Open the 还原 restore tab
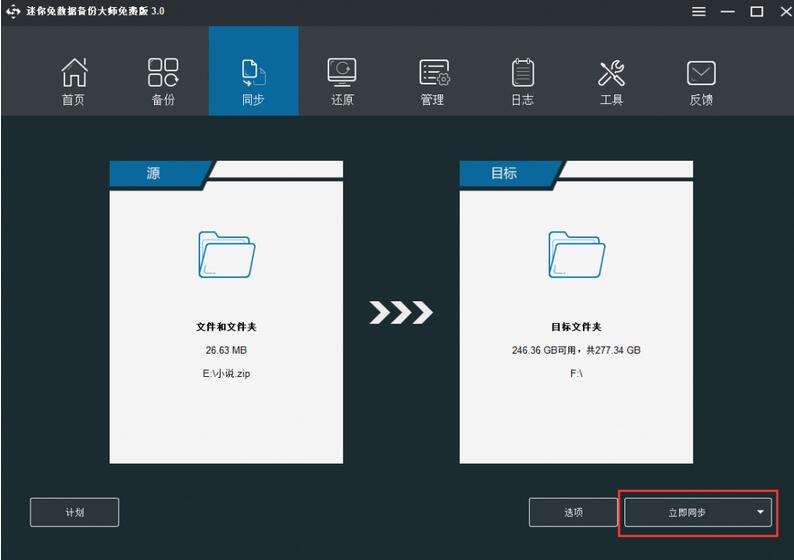This screenshot has width=794, height=560. [x=342, y=81]
